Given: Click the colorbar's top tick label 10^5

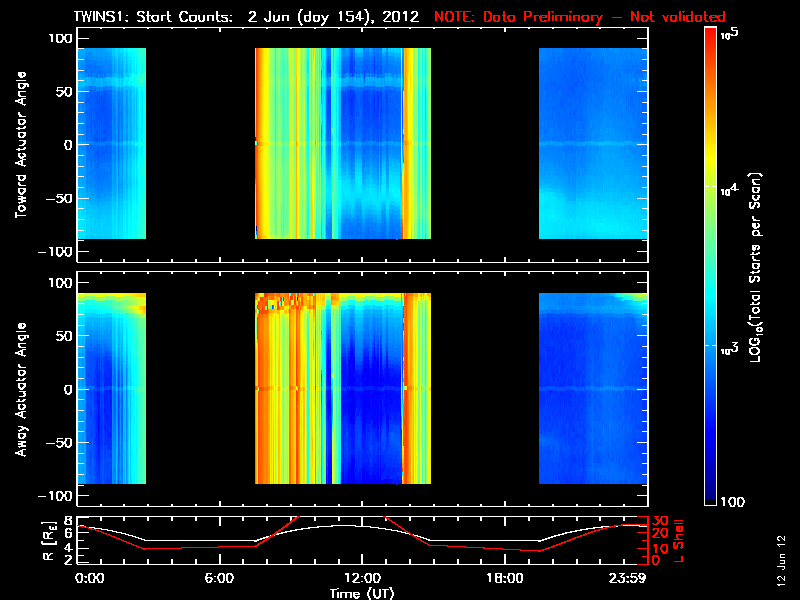Looking at the screenshot, I should point(730,34).
